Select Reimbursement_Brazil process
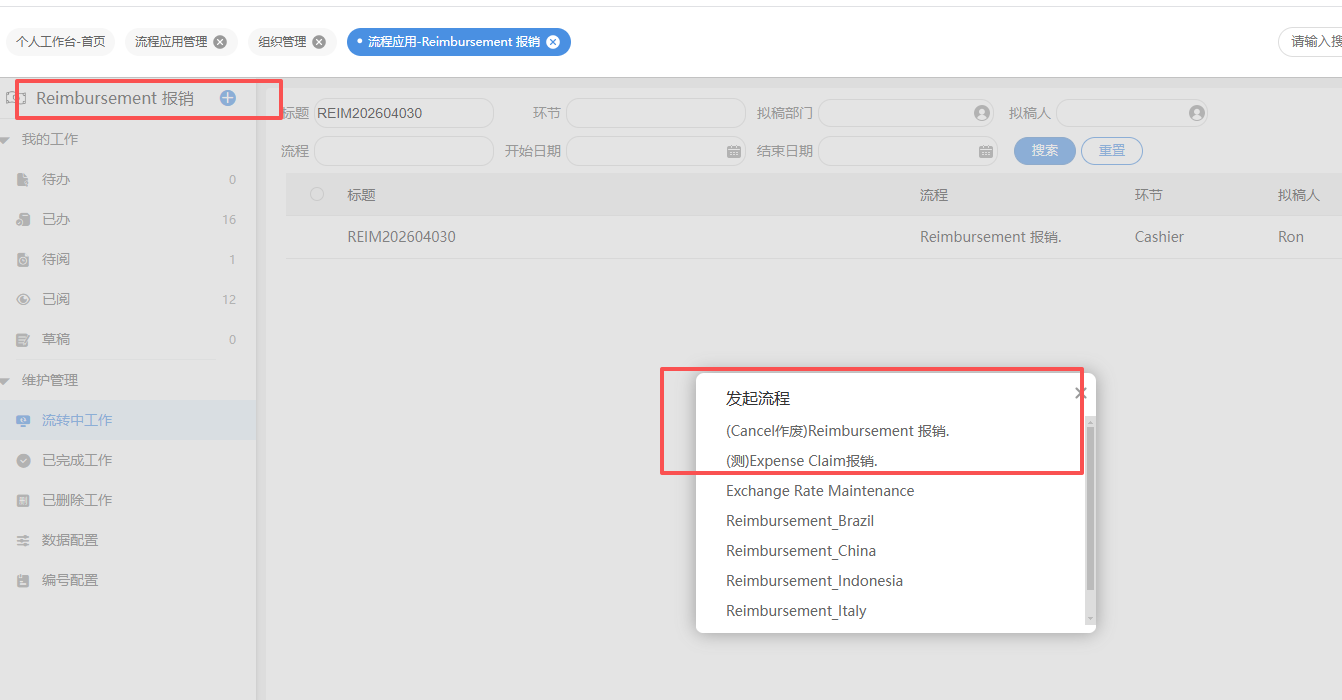 [x=800, y=521]
